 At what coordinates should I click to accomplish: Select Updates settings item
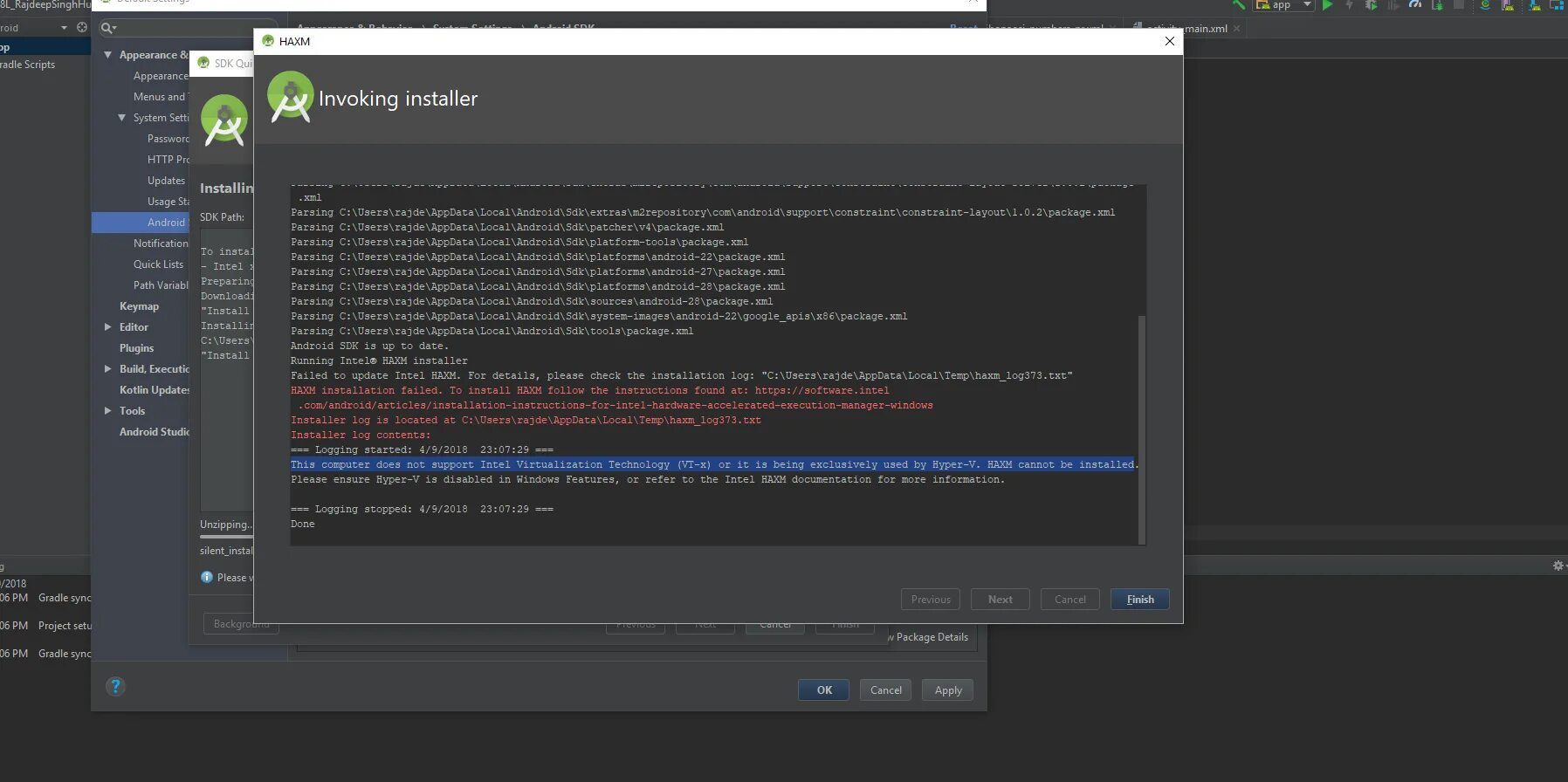coord(166,181)
